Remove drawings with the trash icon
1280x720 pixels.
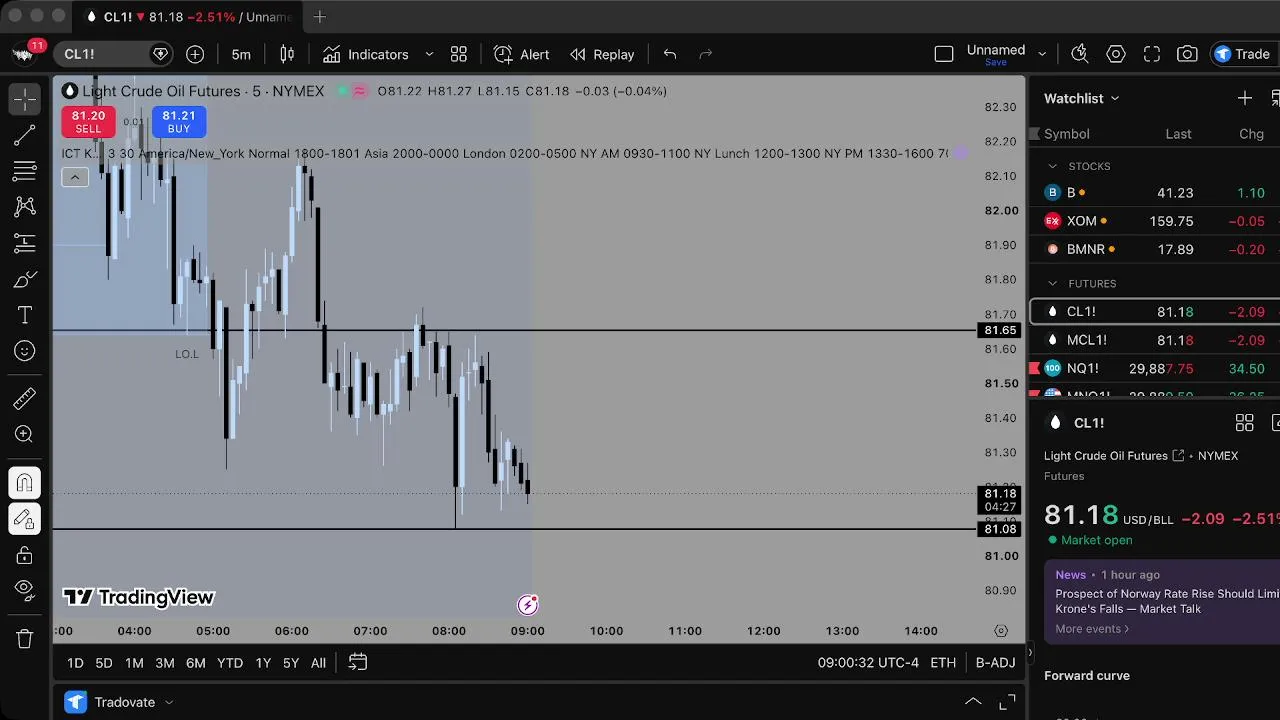(25, 639)
